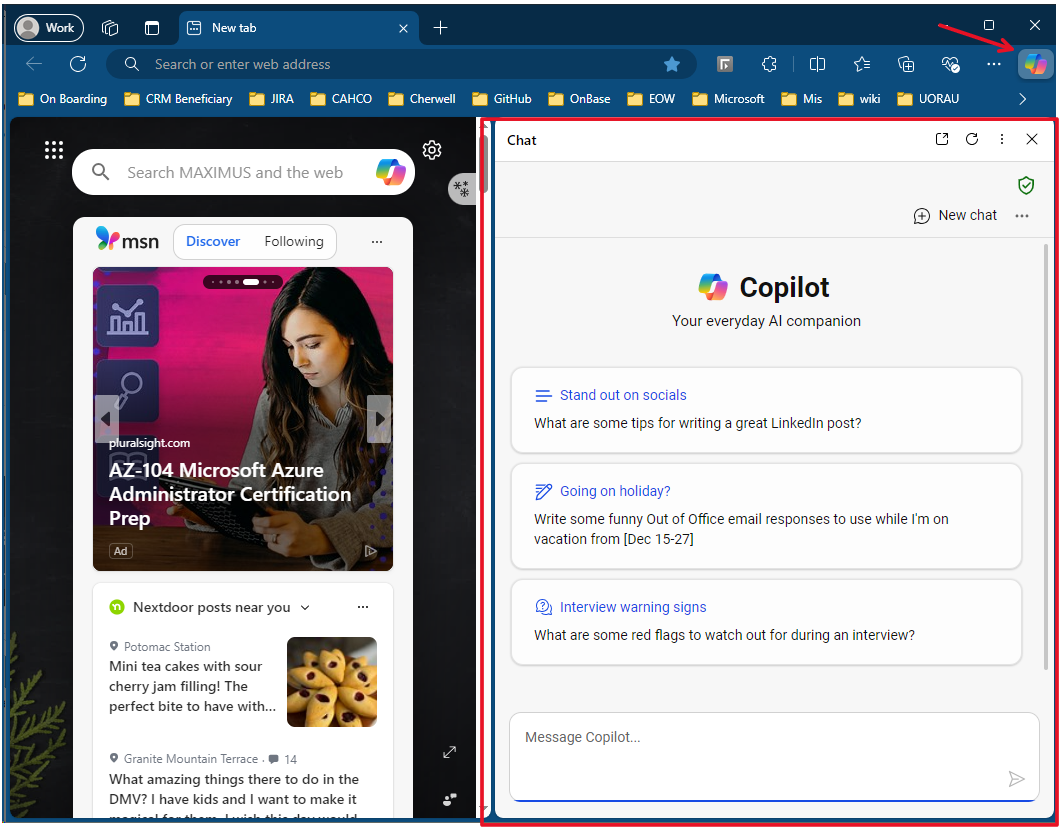Screen dimensions: 1062x830
Task: Open Browser essentials heart icon
Action: coord(950,64)
